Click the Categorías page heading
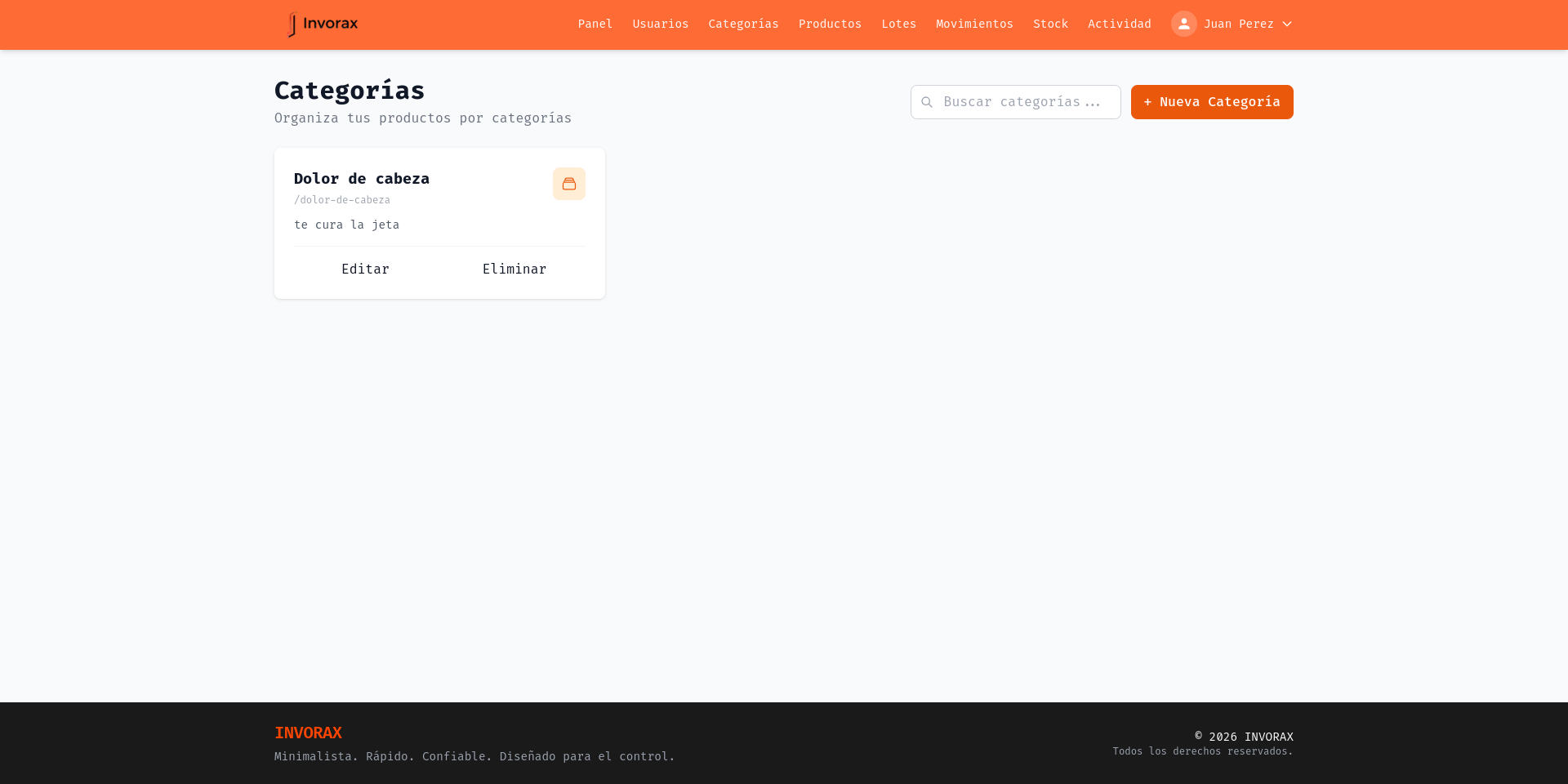Screen dimensions: 1568x784 [x=350, y=90]
